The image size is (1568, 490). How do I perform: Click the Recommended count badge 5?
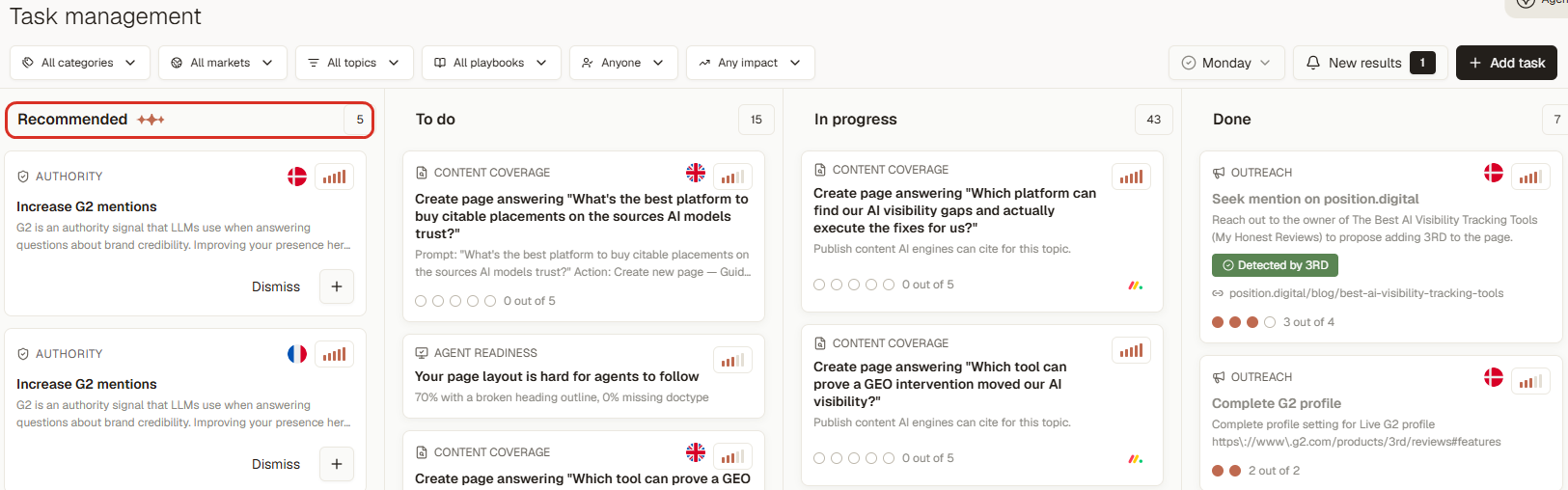tap(360, 120)
